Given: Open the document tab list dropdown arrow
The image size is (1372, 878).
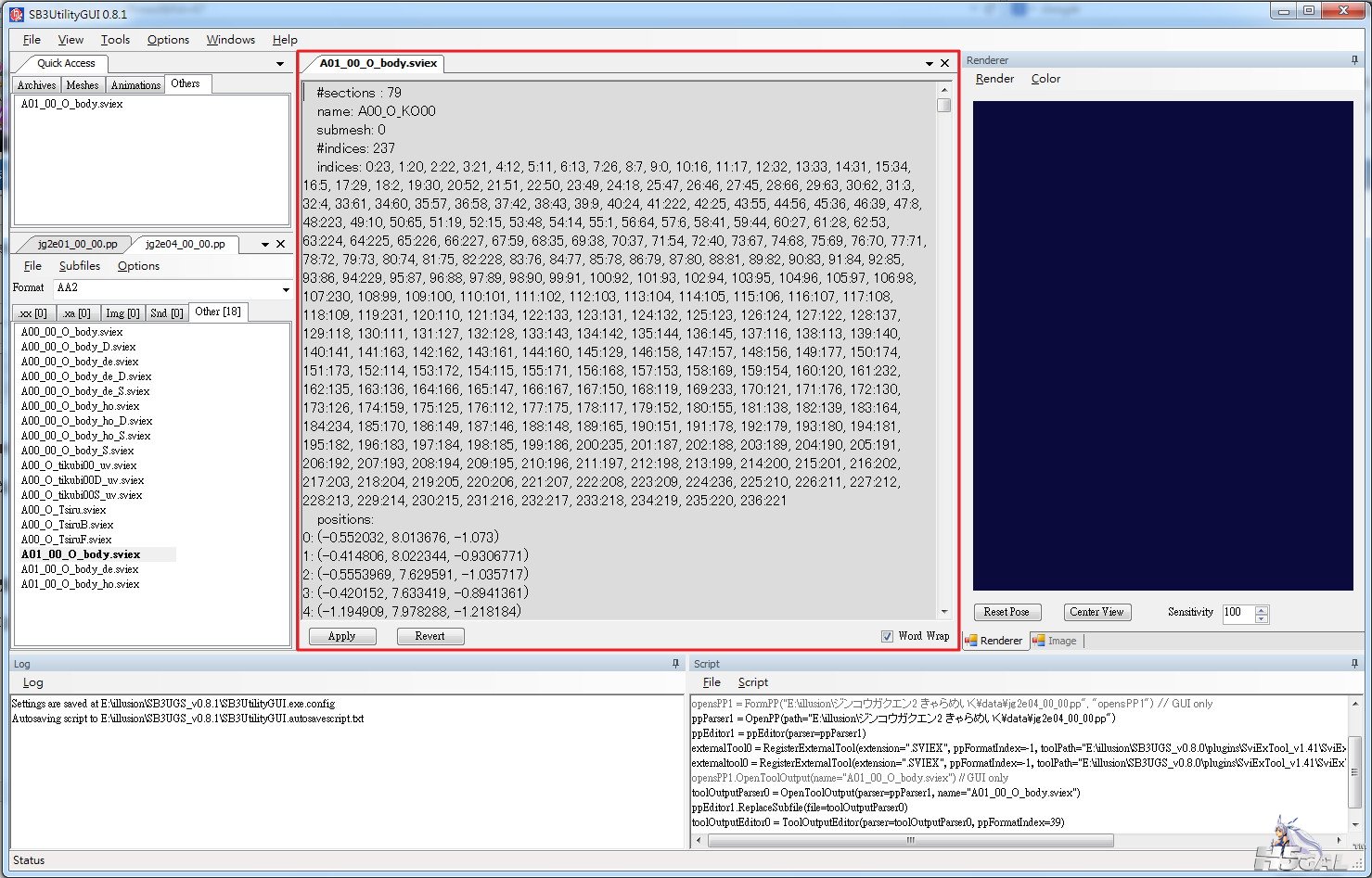Looking at the screenshot, I should coord(929,64).
